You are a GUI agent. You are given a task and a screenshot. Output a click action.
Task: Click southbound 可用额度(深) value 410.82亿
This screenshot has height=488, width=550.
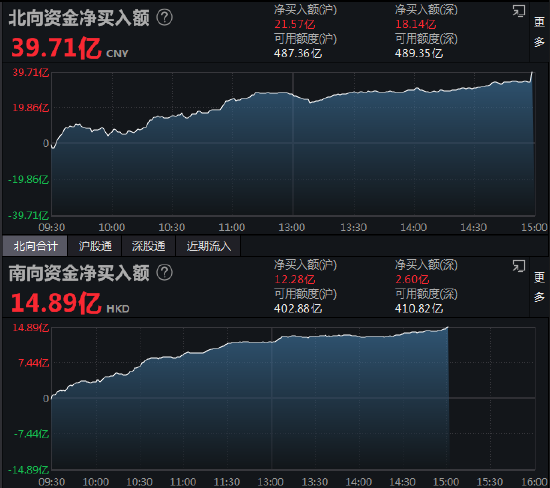419,308
